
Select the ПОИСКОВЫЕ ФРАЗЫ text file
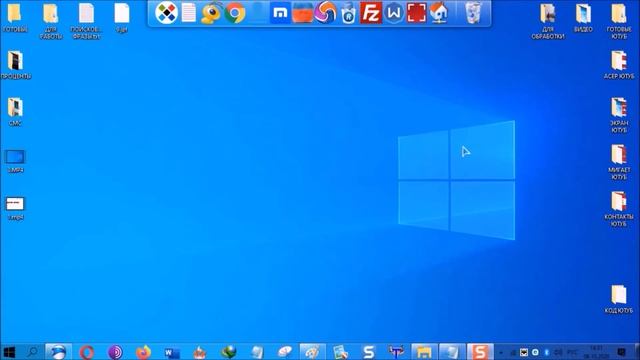pyautogui.click(x=86, y=20)
